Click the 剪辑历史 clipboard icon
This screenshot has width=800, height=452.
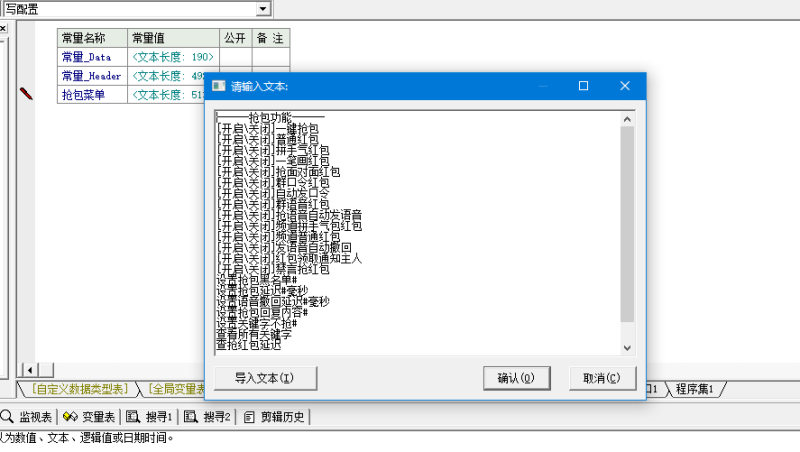pyautogui.click(x=249, y=417)
